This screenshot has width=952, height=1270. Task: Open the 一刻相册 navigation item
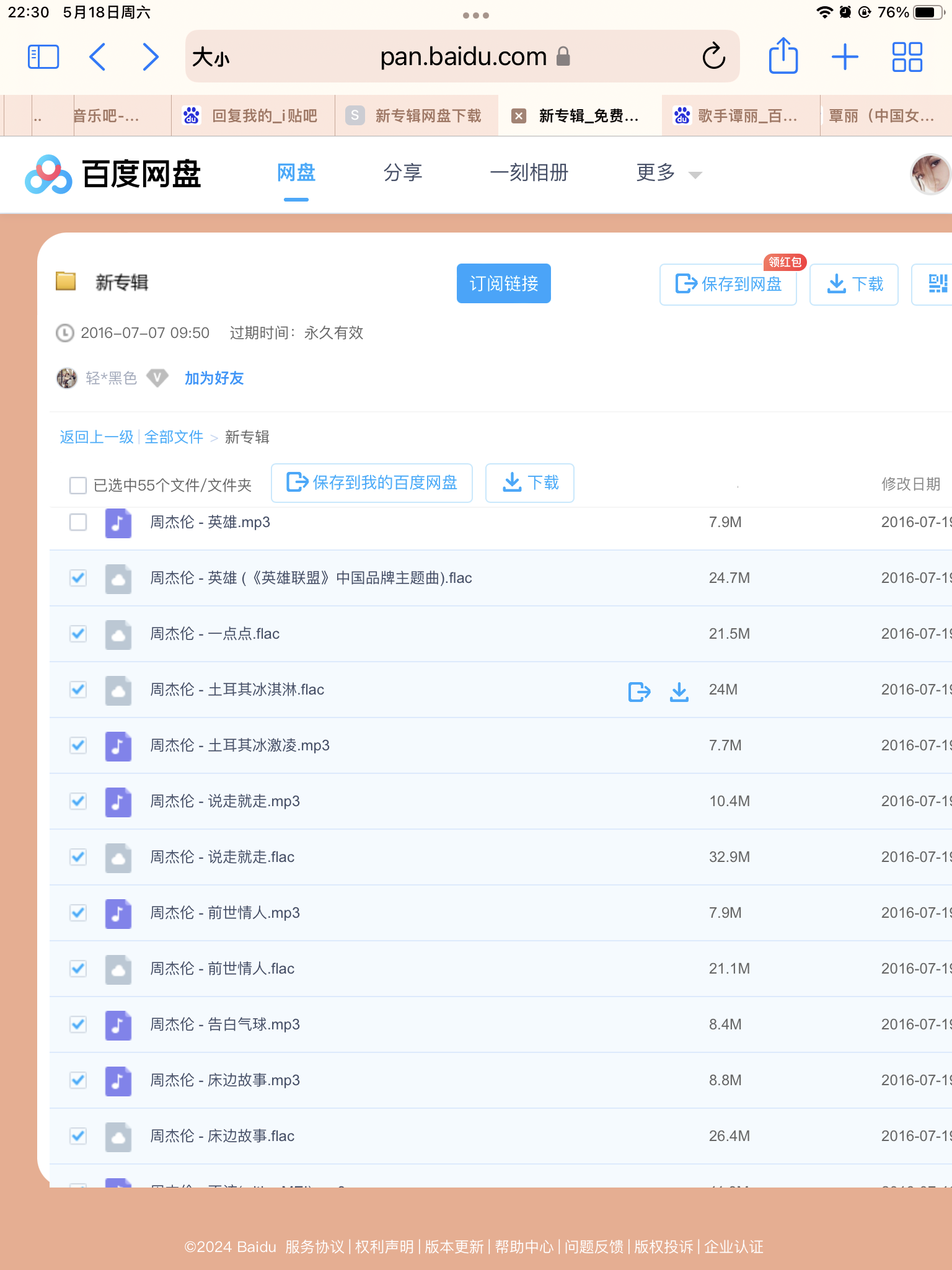[x=529, y=173]
